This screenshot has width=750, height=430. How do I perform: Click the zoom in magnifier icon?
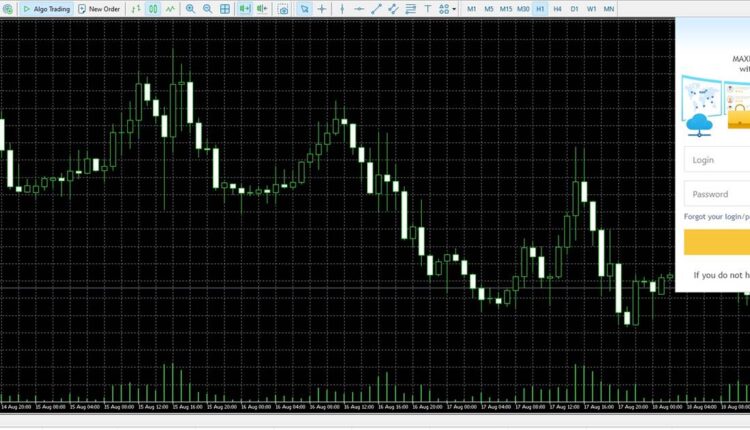191,9
